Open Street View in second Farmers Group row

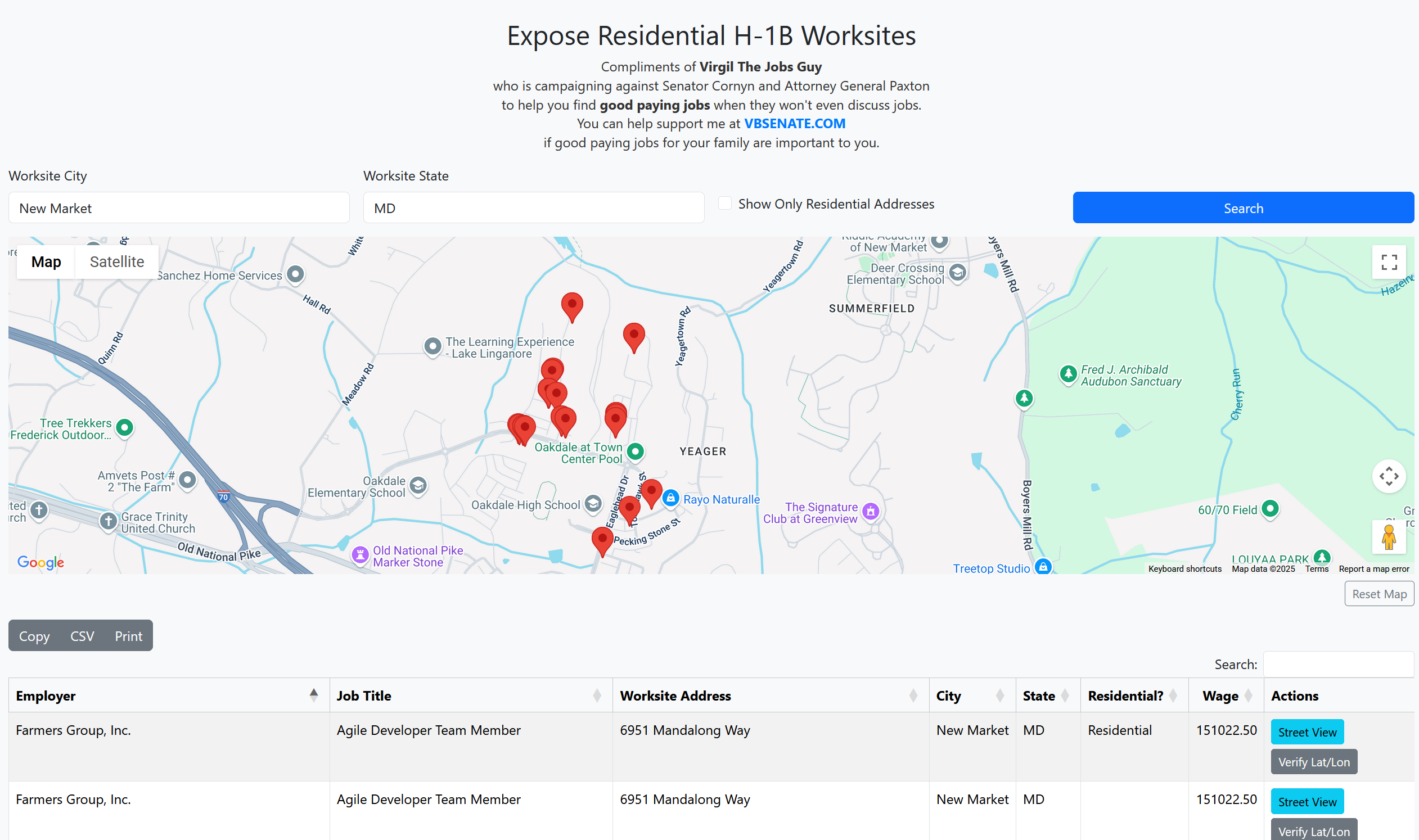1307,802
